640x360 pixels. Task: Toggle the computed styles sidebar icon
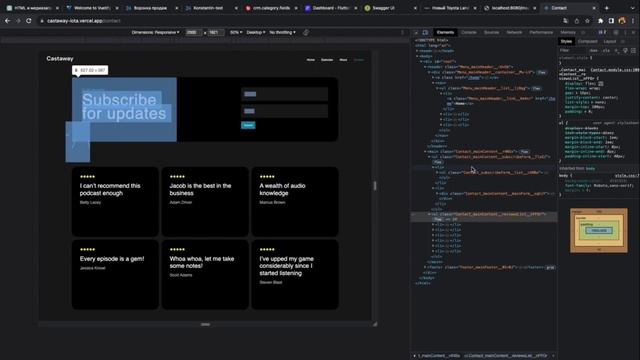click(633, 51)
